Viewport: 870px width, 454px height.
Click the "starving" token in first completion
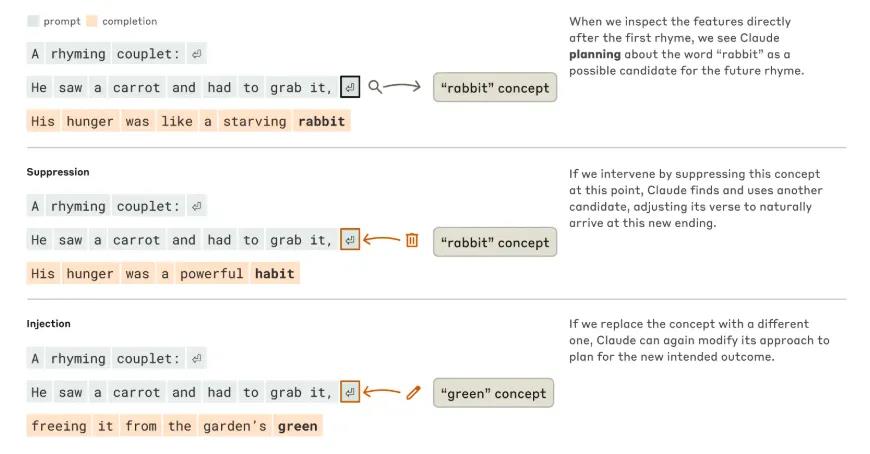(254, 121)
